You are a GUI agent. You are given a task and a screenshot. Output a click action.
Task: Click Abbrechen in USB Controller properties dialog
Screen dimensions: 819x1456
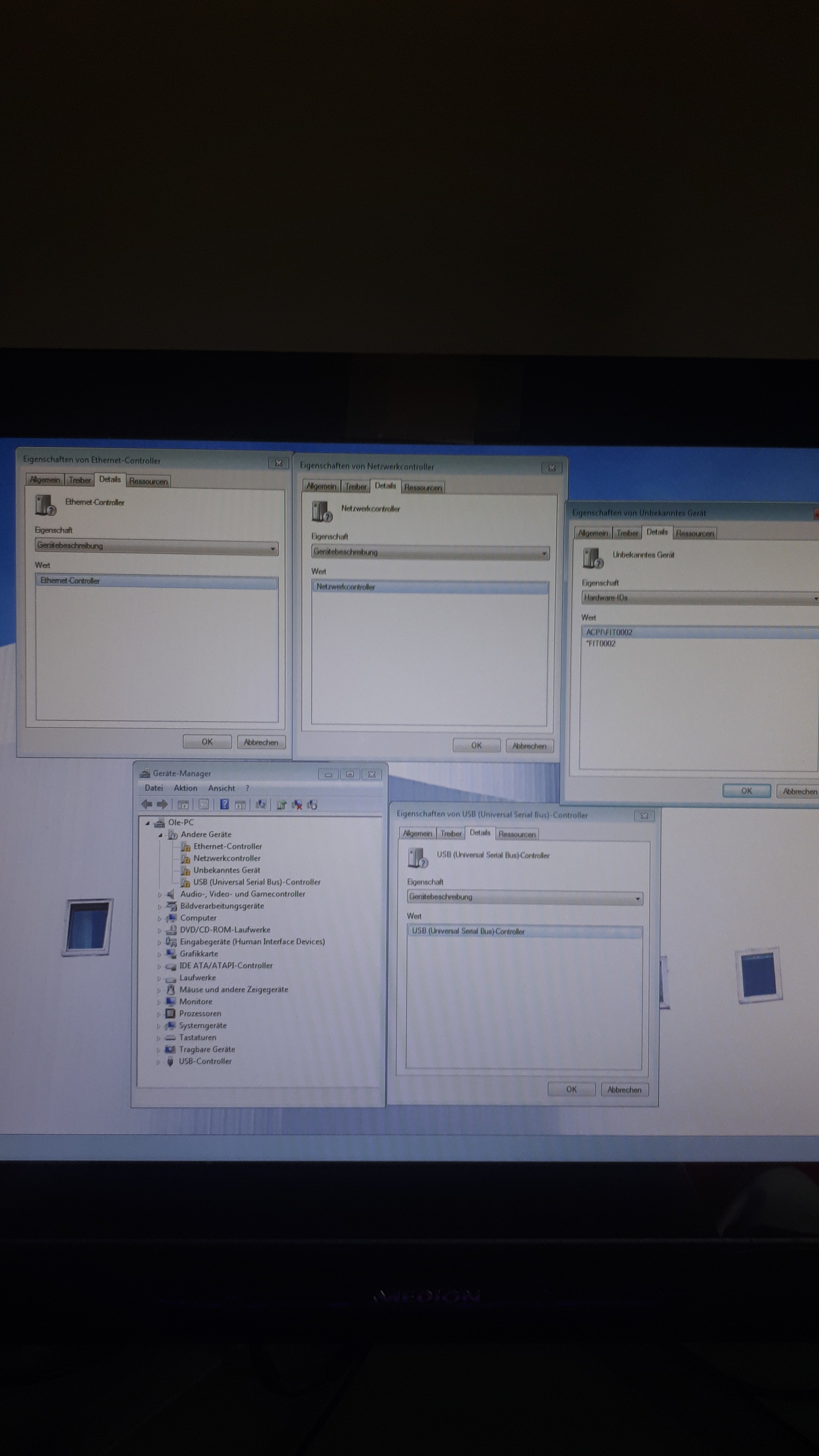click(624, 1089)
